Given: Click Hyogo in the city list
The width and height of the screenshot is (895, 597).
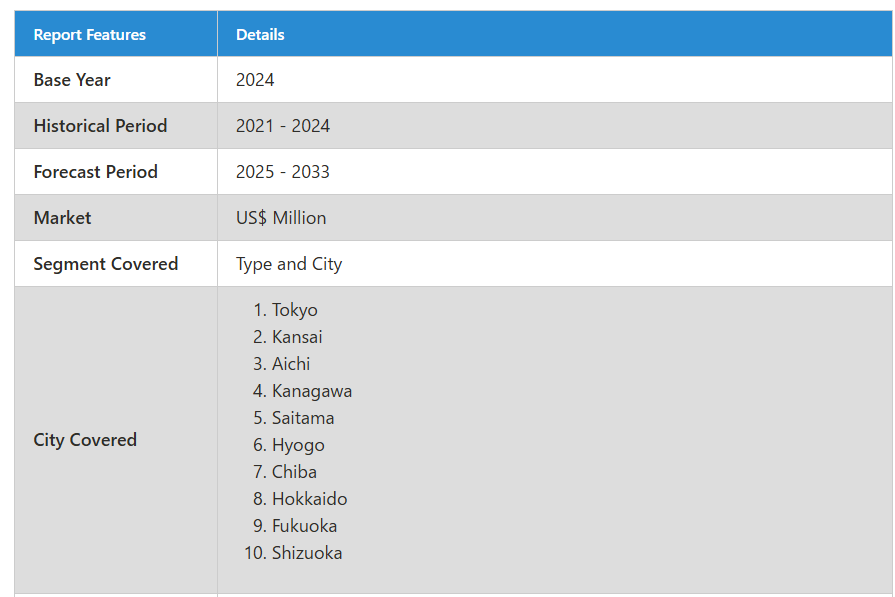Looking at the screenshot, I should [x=298, y=445].
